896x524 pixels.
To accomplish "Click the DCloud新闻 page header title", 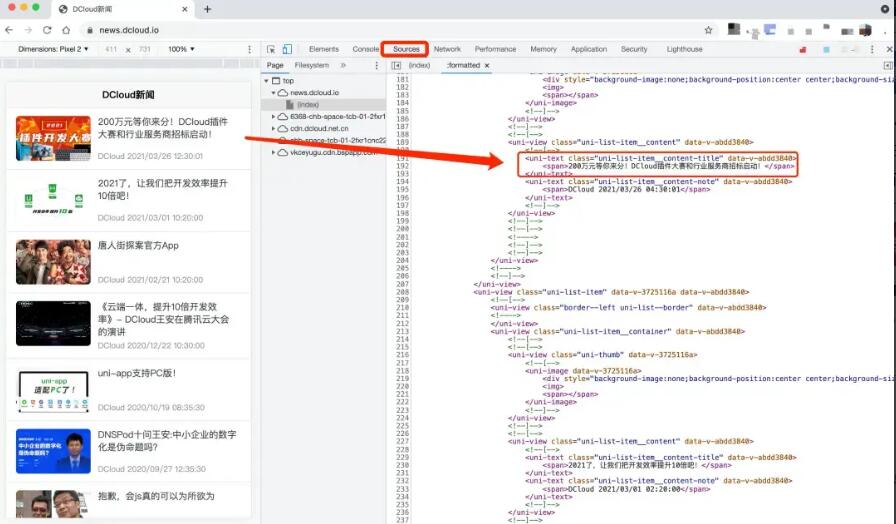I will click(128, 95).
